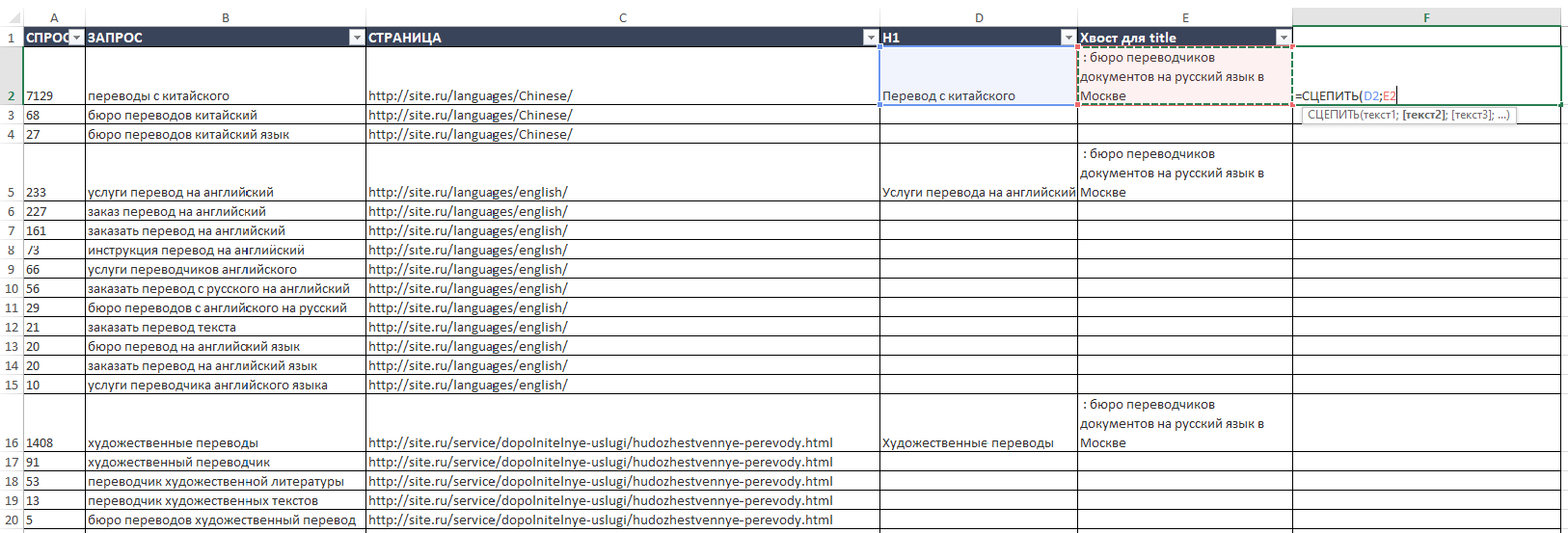The image size is (1568, 533).
Task: Open the ЗАПРОС column filter dropdown
Action: pyautogui.click(x=356, y=38)
